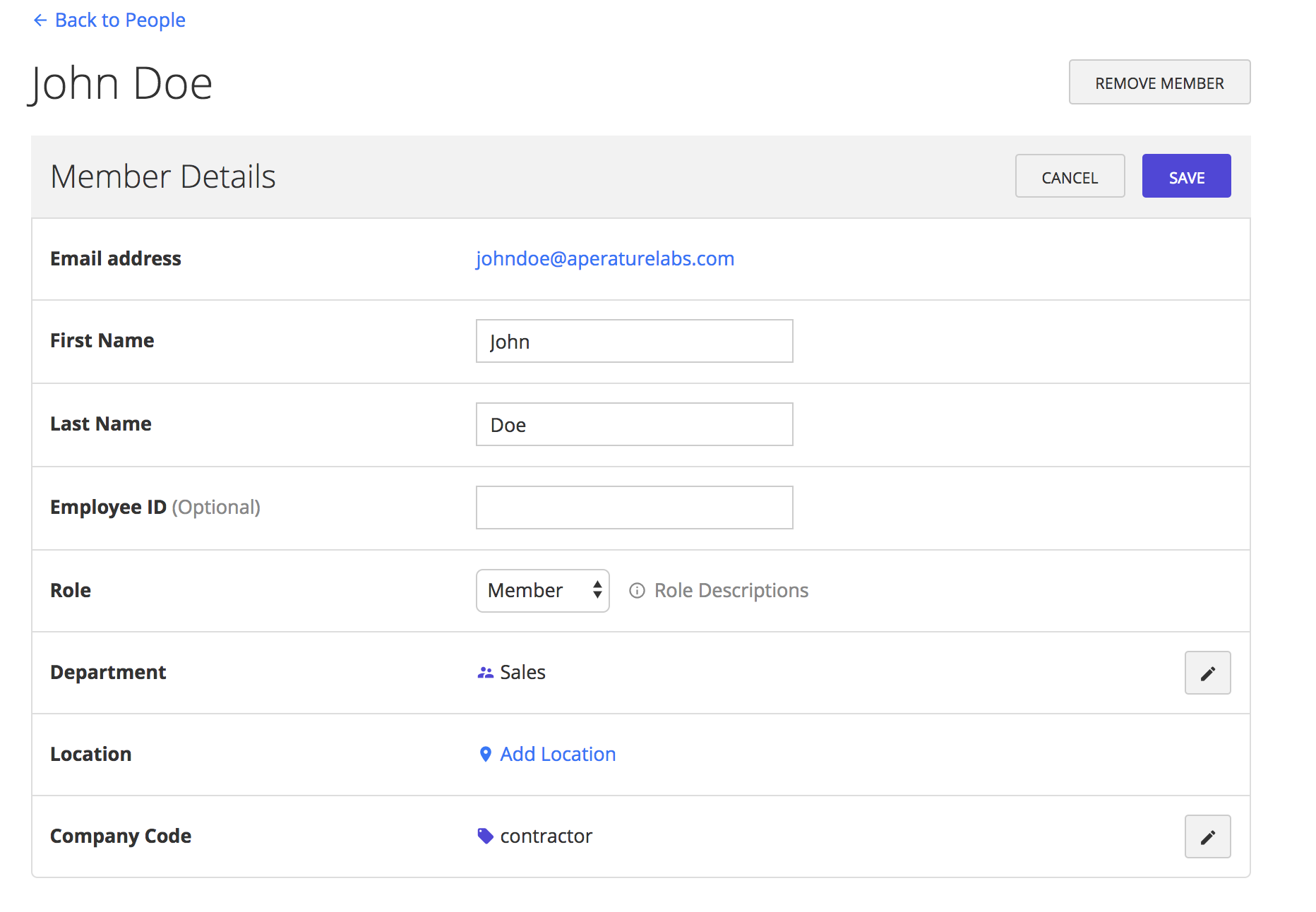Click the contractor tag icon
1316x912 pixels.
(x=485, y=836)
